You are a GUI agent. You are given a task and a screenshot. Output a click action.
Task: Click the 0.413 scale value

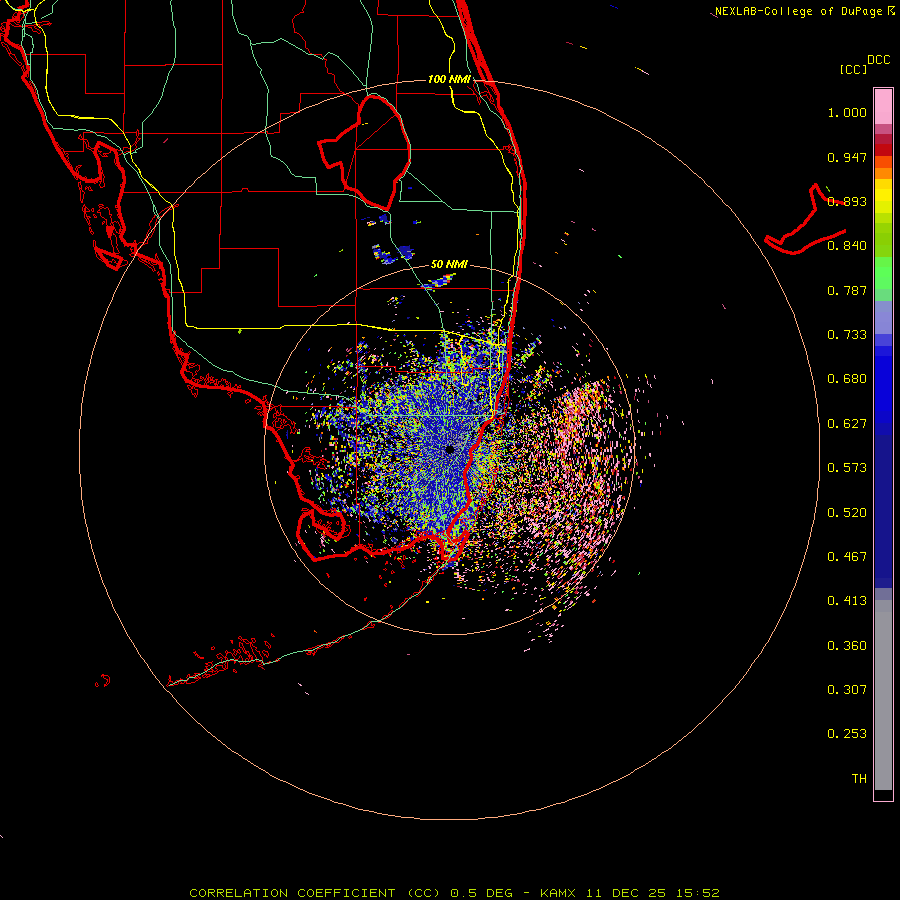coord(847,601)
